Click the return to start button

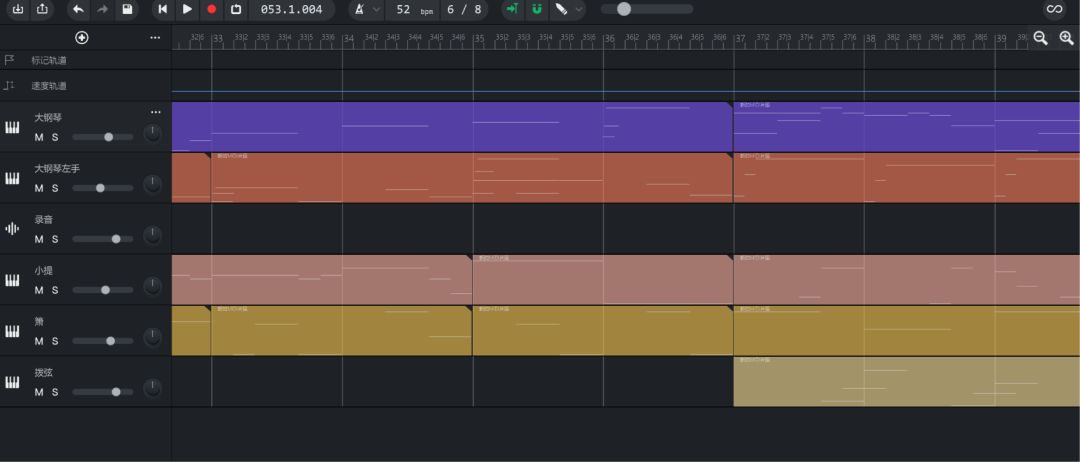click(163, 9)
